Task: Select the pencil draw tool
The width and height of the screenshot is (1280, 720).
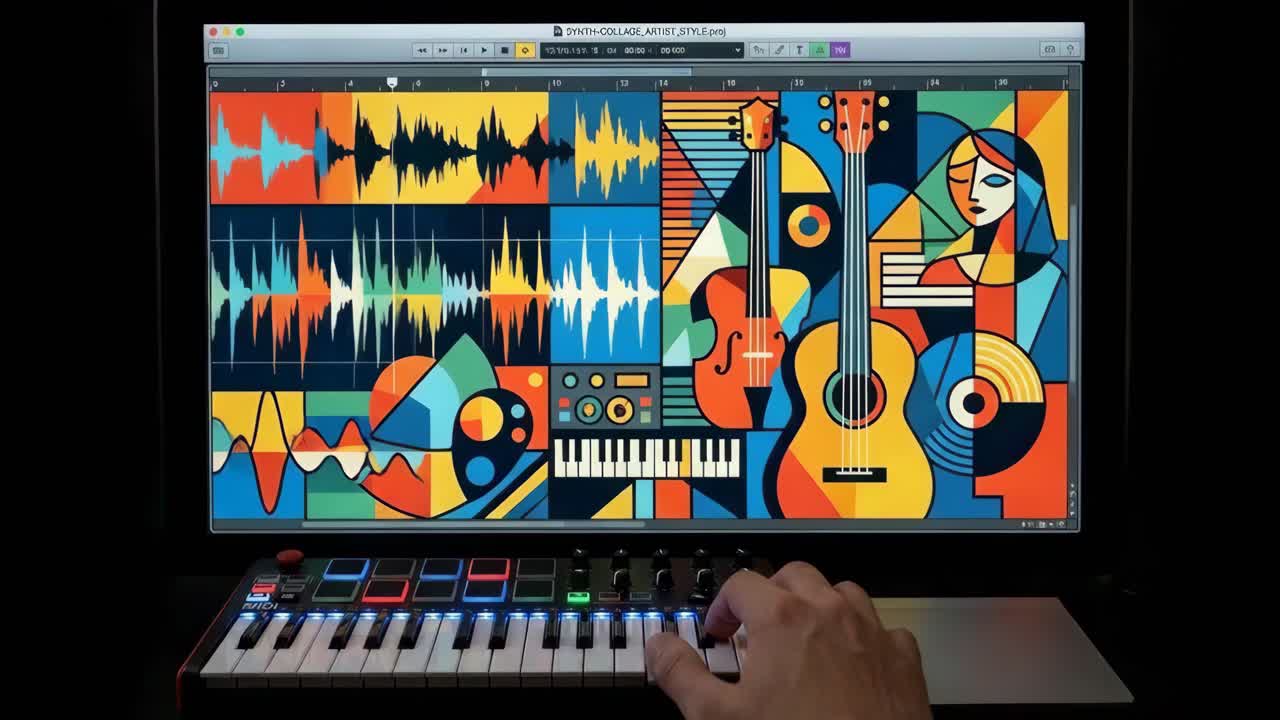Action: pyautogui.click(x=779, y=50)
